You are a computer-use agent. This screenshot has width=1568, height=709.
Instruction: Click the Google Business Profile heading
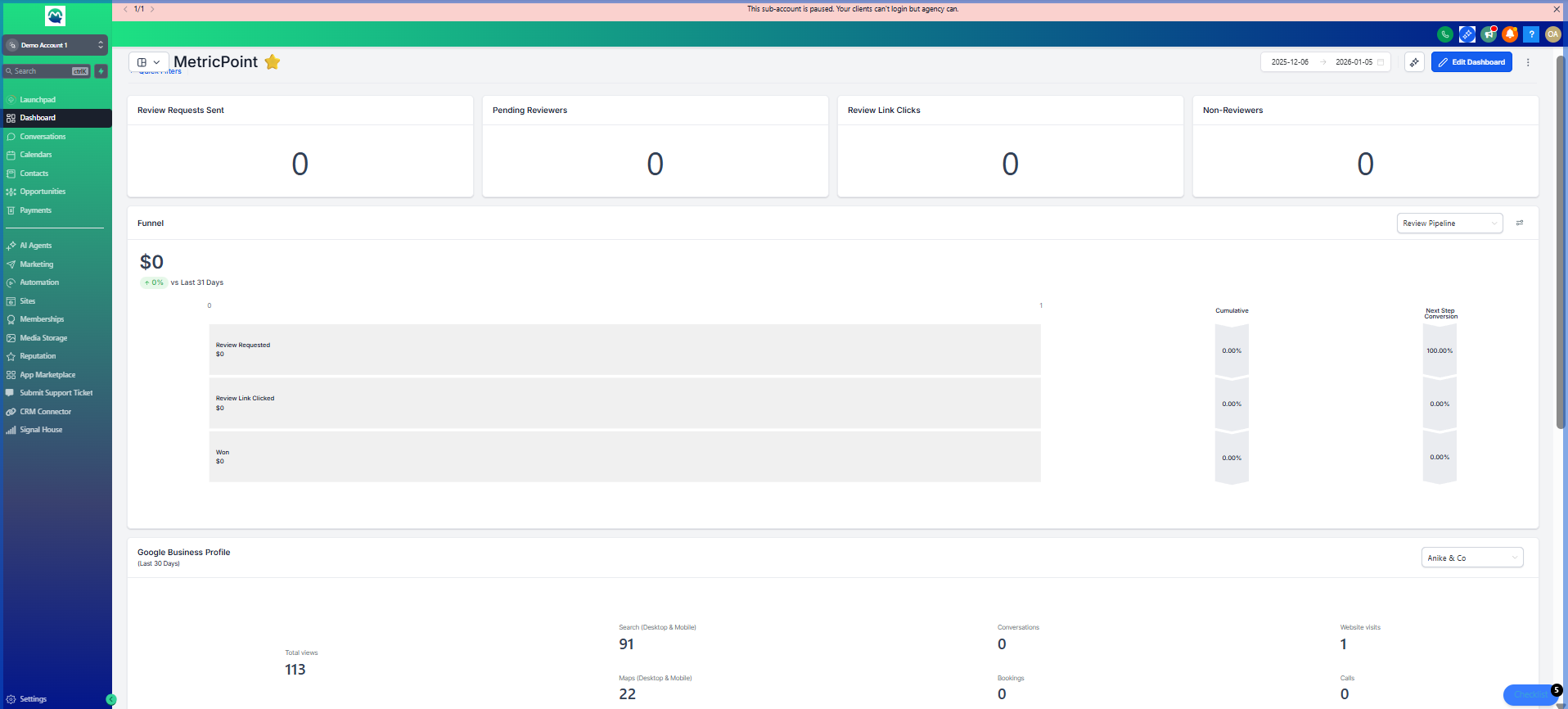(184, 553)
